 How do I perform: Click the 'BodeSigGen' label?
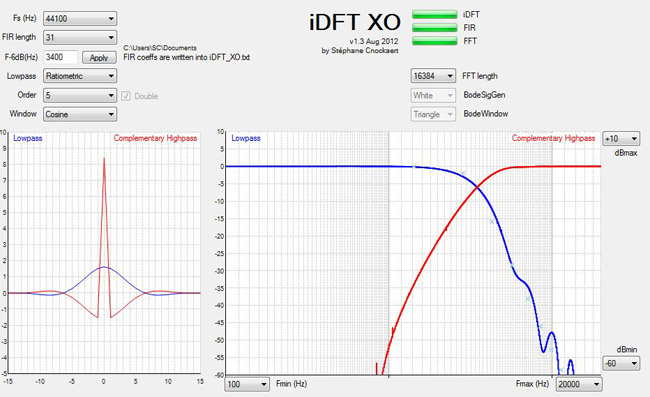(484, 95)
